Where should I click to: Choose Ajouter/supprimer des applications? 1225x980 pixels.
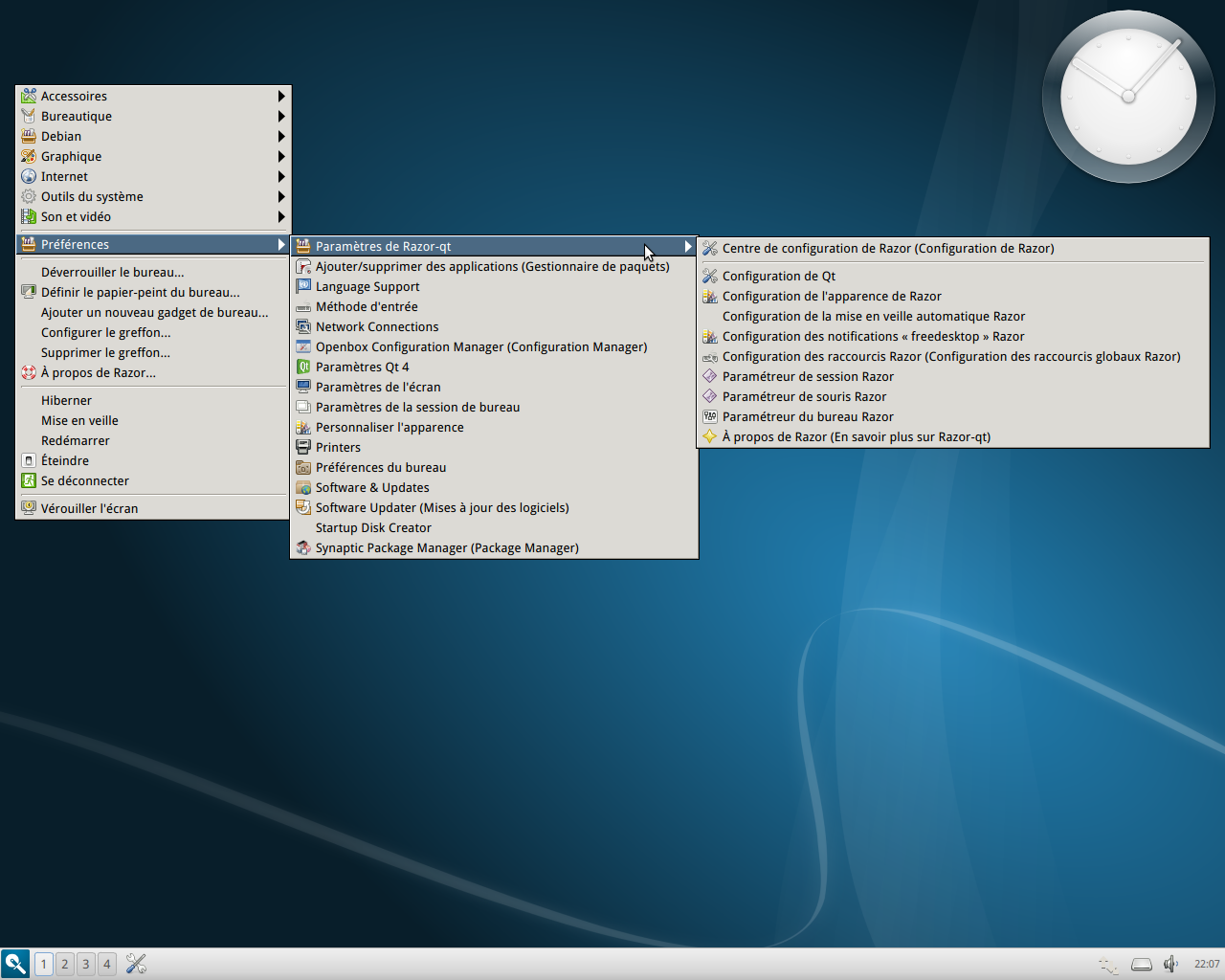[494, 266]
